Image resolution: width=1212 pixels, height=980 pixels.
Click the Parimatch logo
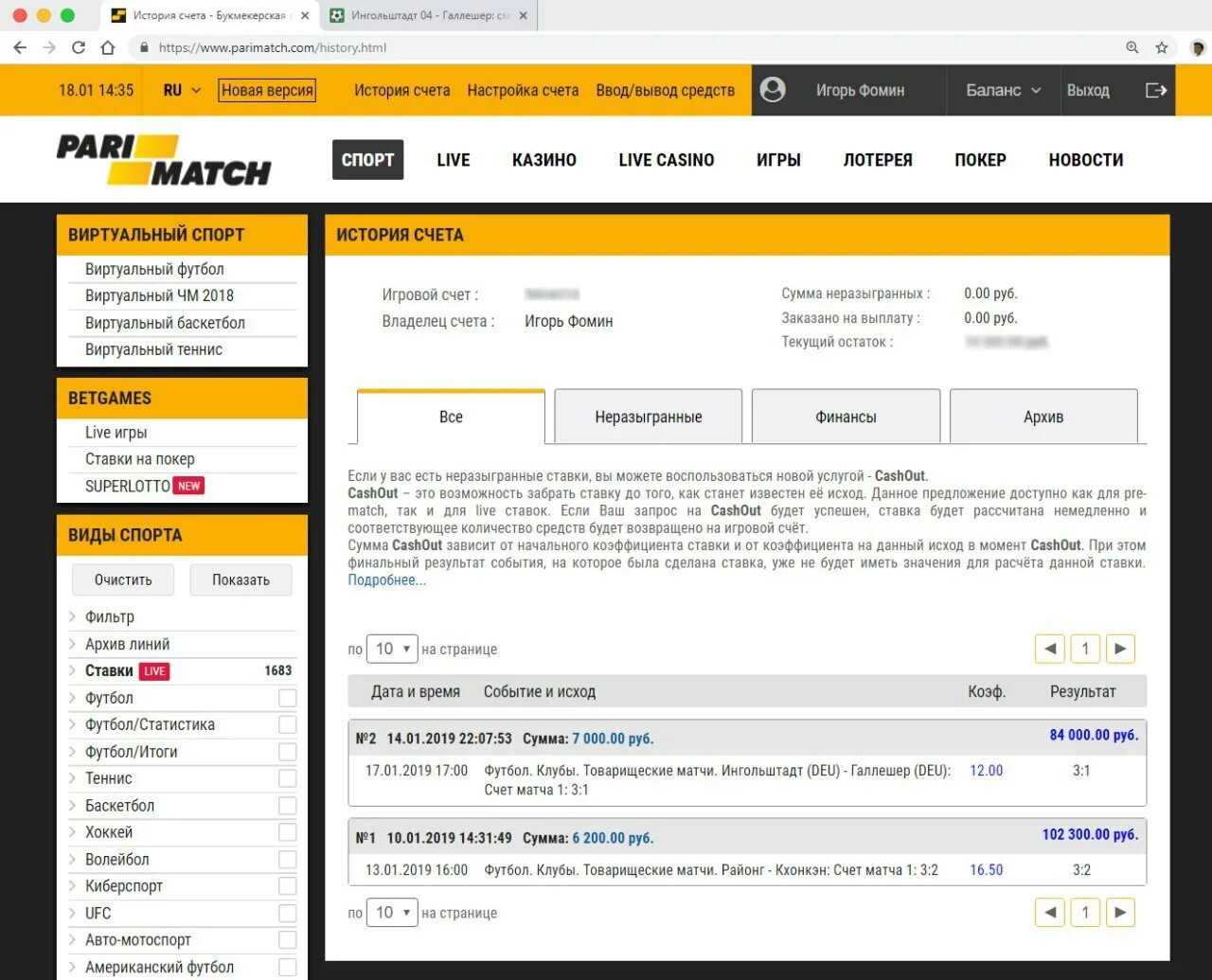164,159
